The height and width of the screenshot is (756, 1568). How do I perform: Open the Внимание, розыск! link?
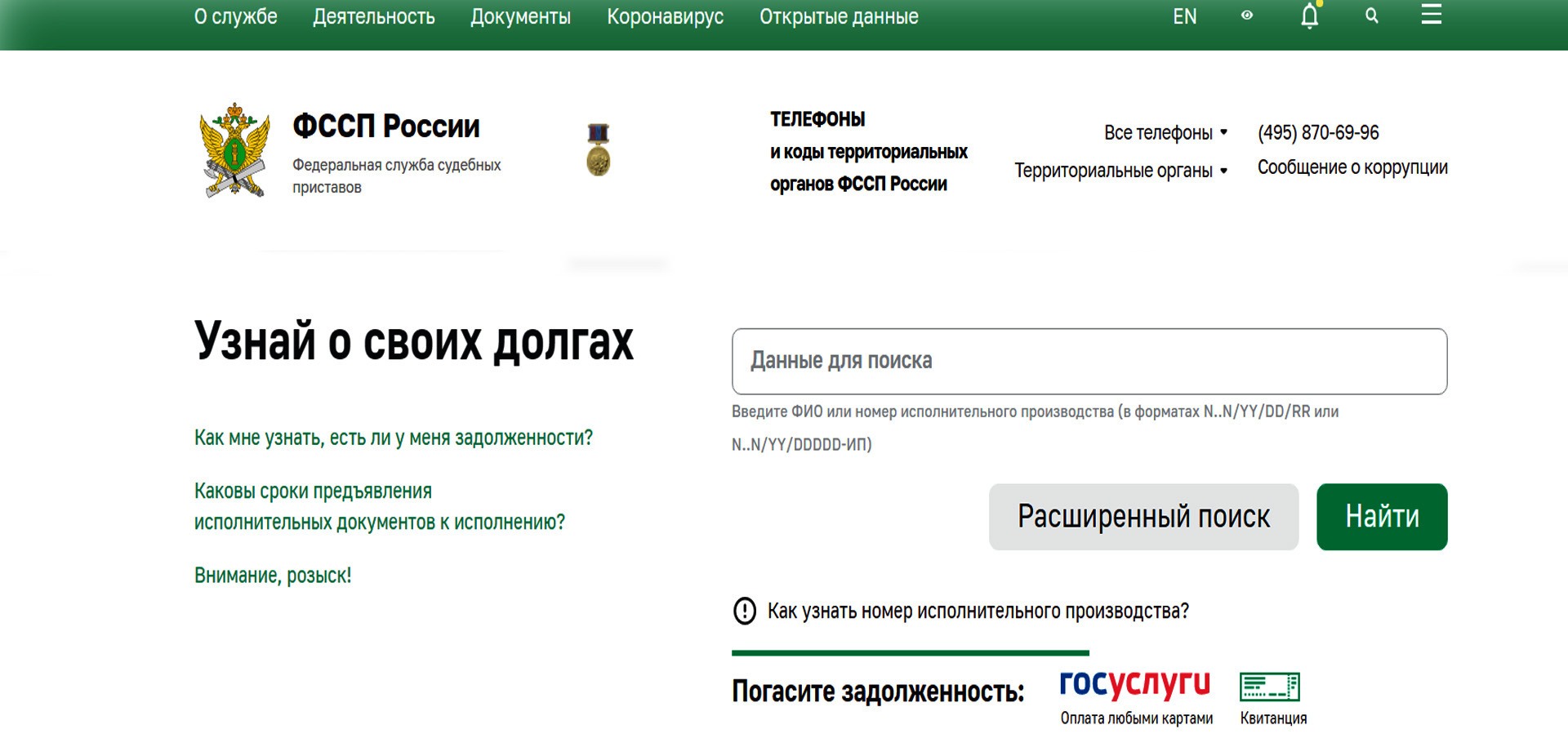[x=273, y=576]
